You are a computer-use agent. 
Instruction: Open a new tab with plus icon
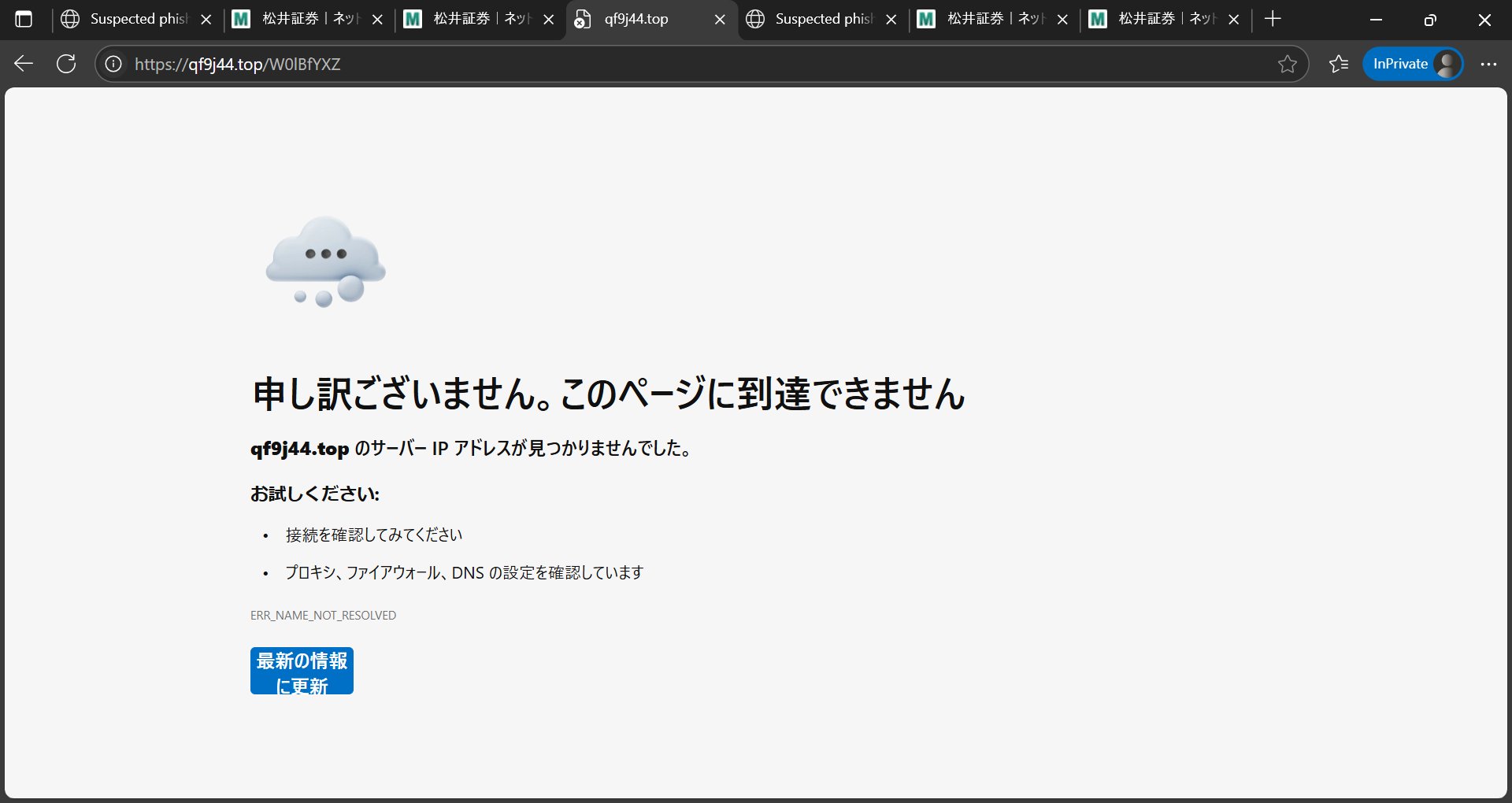[x=1273, y=19]
